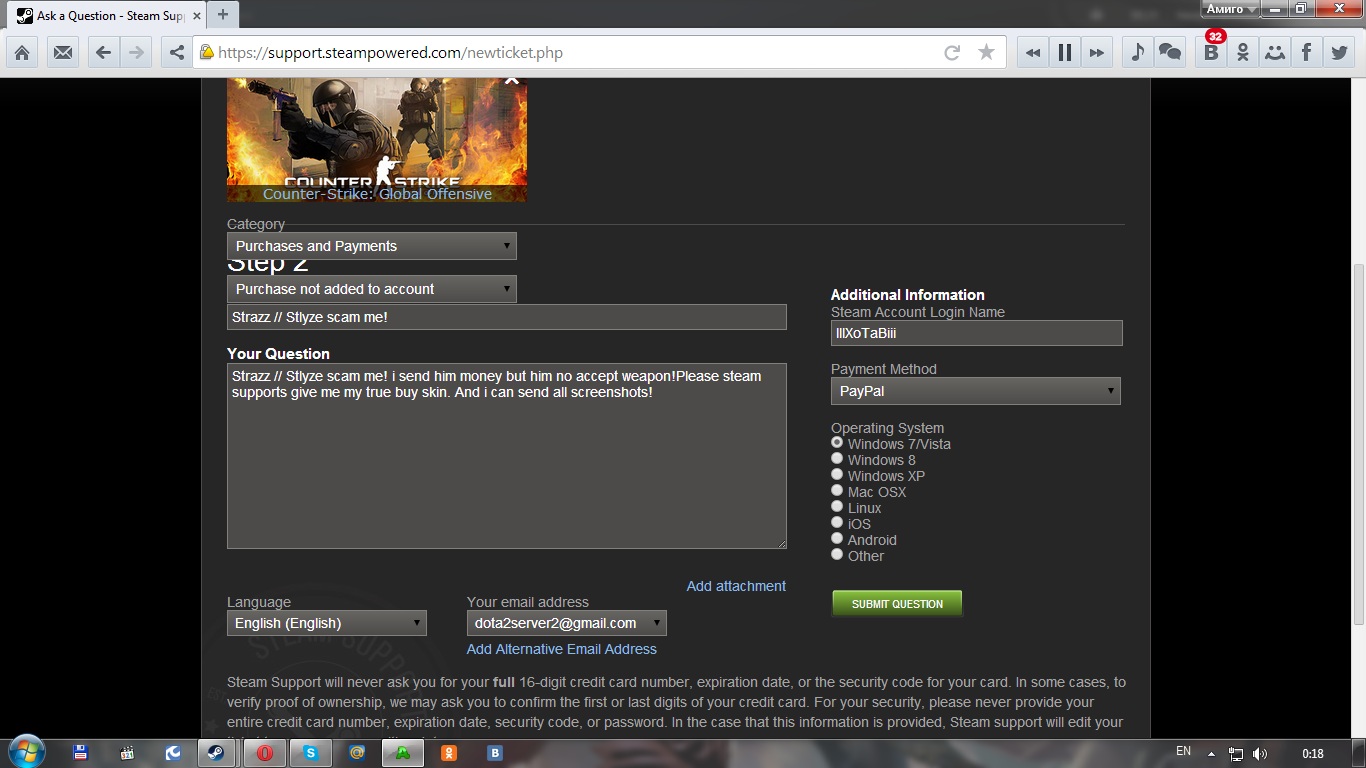Select Windows 7/Vista operating system
Image resolution: width=1366 pixels, height=768 pixels.
[x=837, y=443]
